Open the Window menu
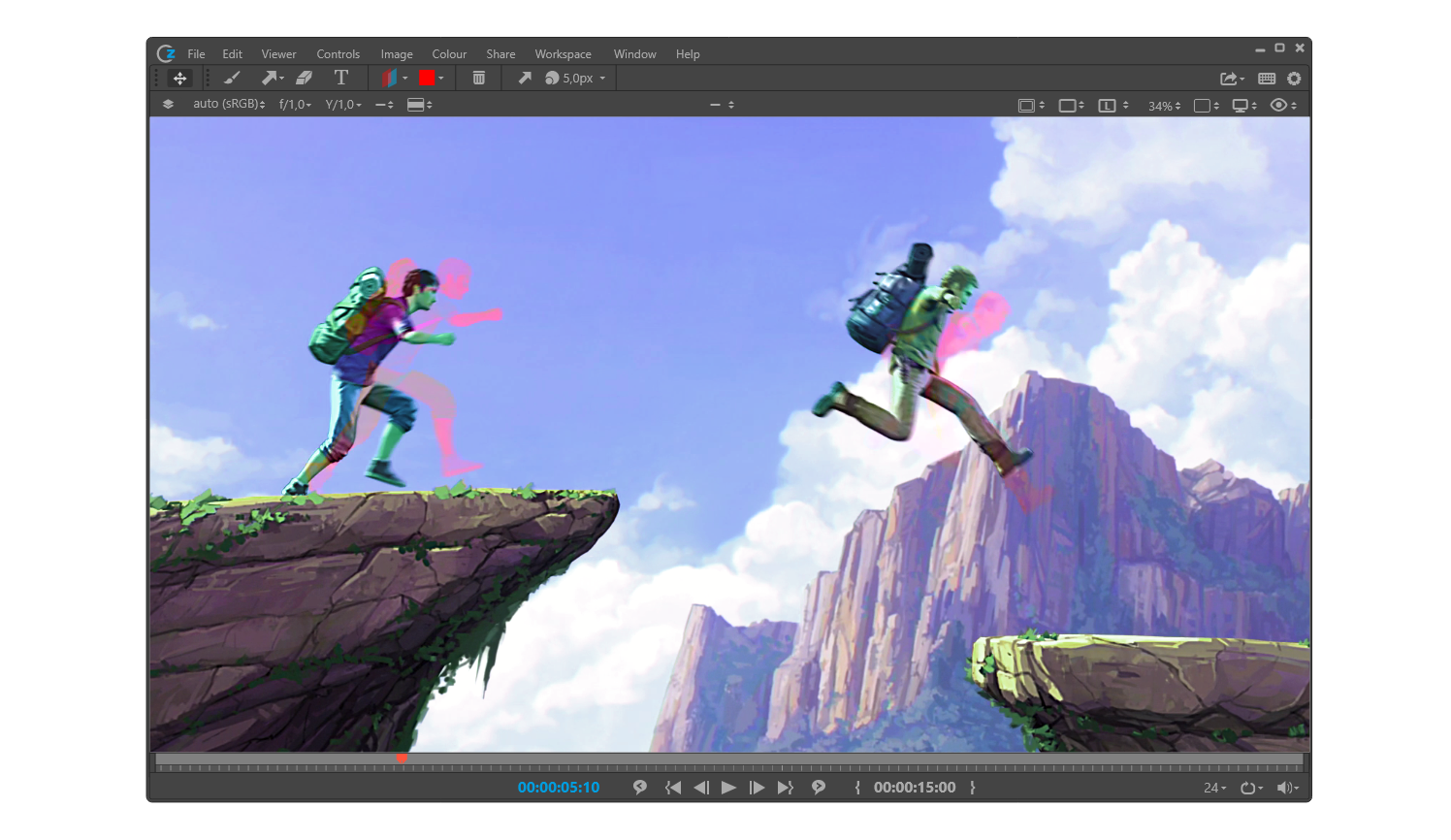 click(x=634, y=54)
